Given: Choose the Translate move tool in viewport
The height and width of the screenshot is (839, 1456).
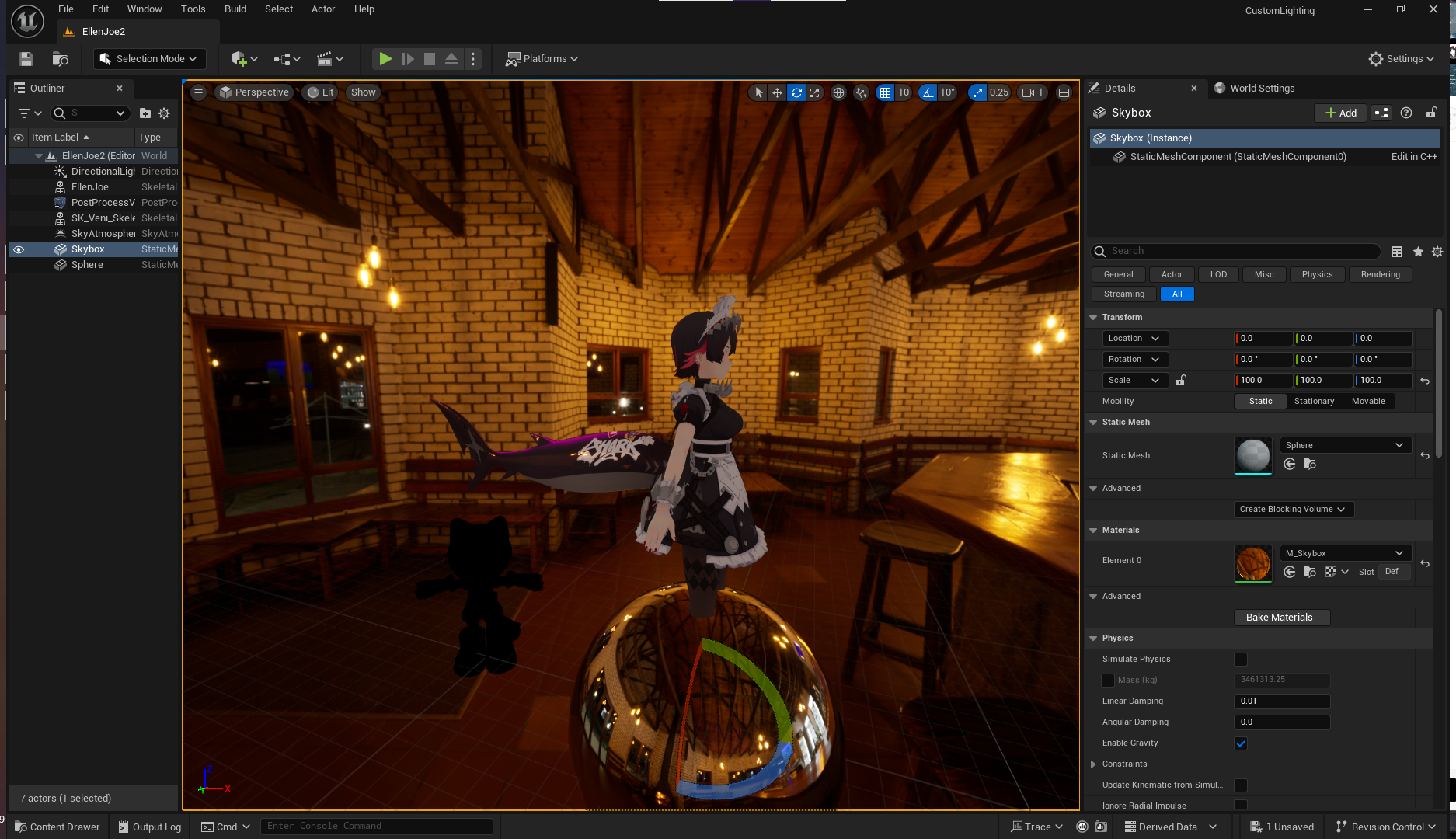Looking at the screenshot, I should [777, 92].
